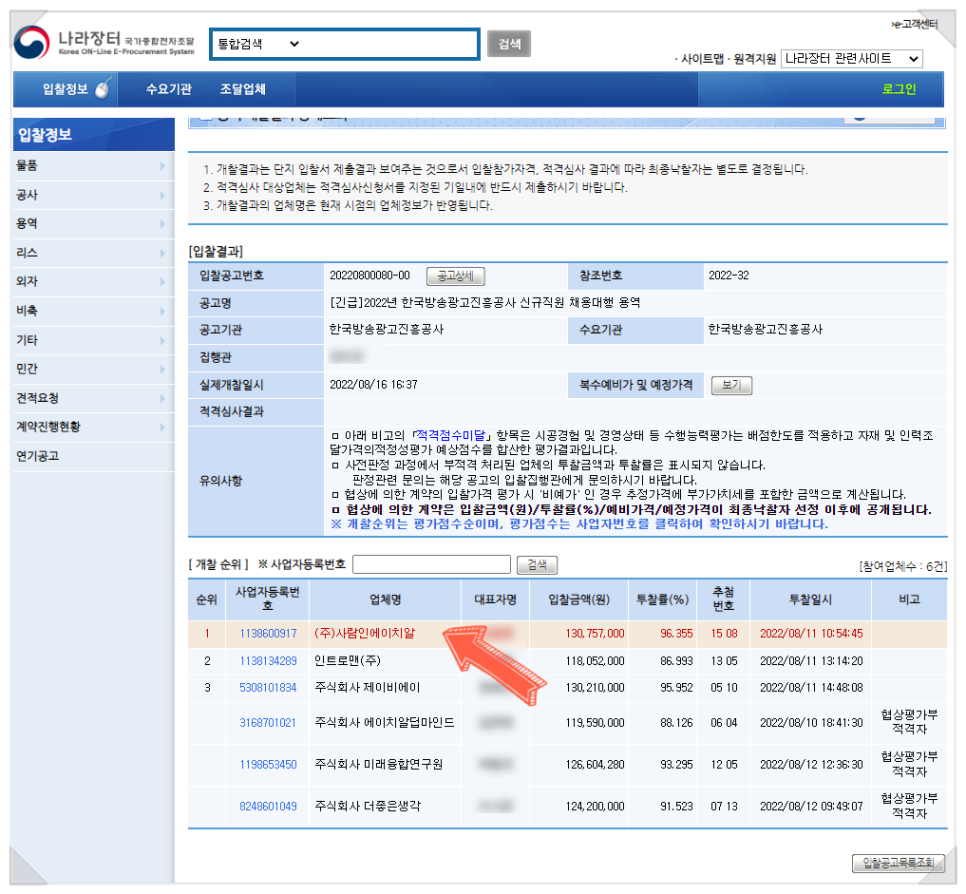This screenshot has width=966, height=894.
Task: Click bid amount 118,052,000
Action: pos(595,661)
